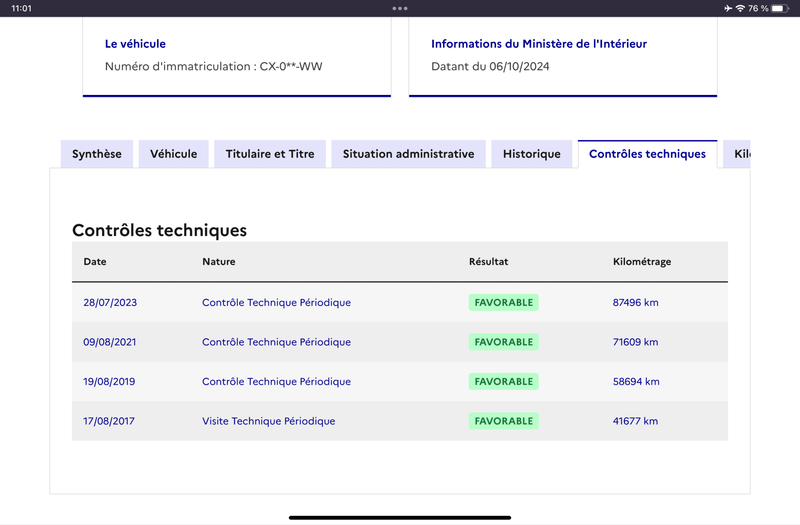Click Contrôle Technique Périodique in 09/08/2021 row
The width and height of the screenshot is (800, 525).
point(277,342)
